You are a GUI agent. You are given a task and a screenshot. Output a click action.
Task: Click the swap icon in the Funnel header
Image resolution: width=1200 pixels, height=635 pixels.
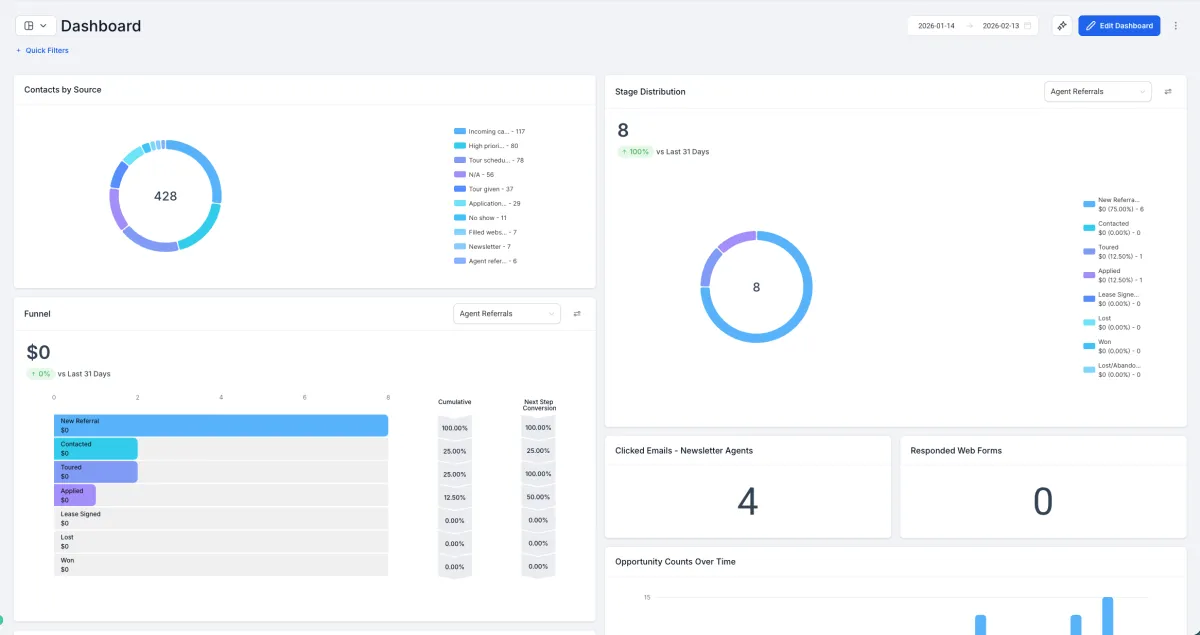577,314
